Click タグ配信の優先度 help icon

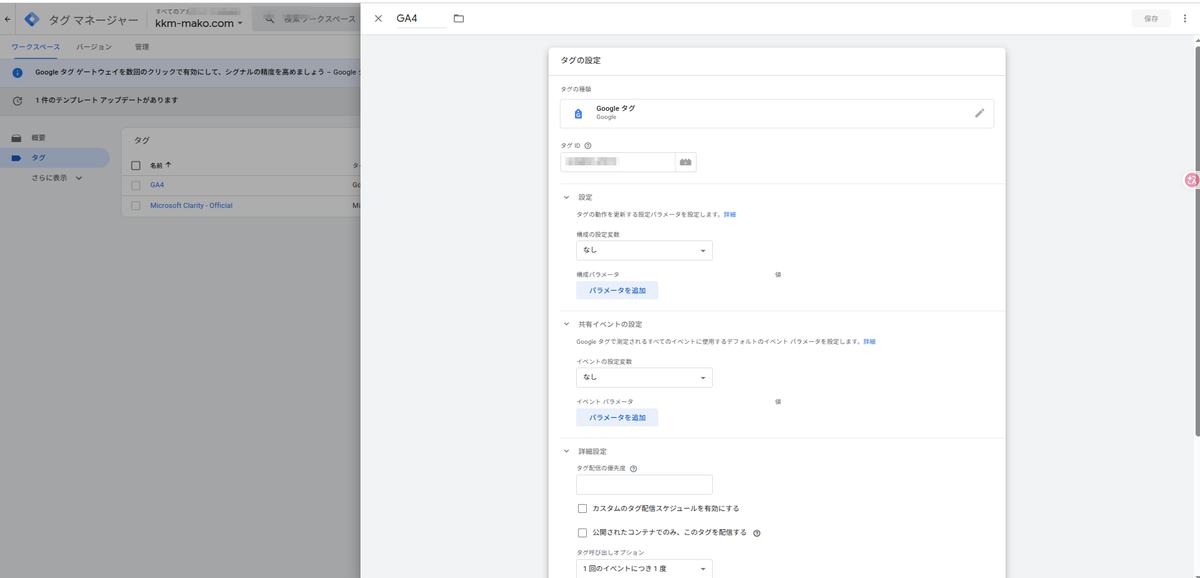coord(634,468)
